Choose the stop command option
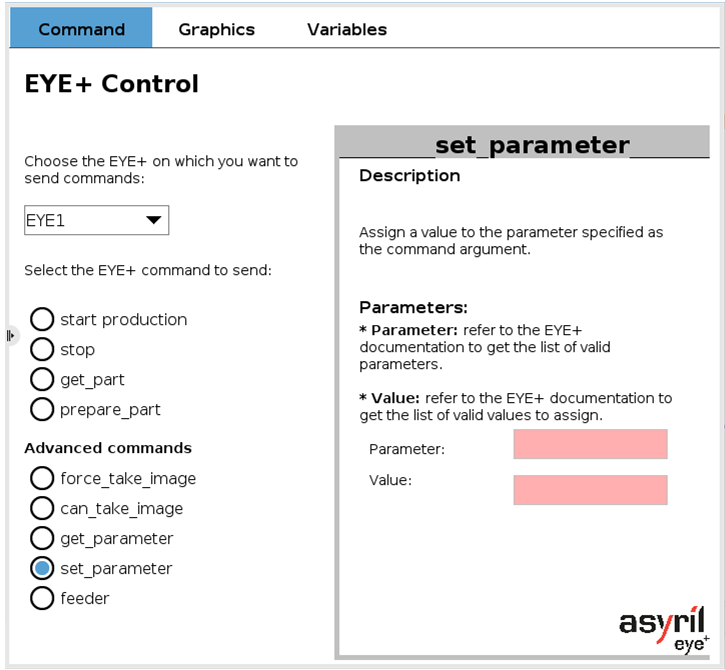 pyautogui.click(x=42, y=350)
